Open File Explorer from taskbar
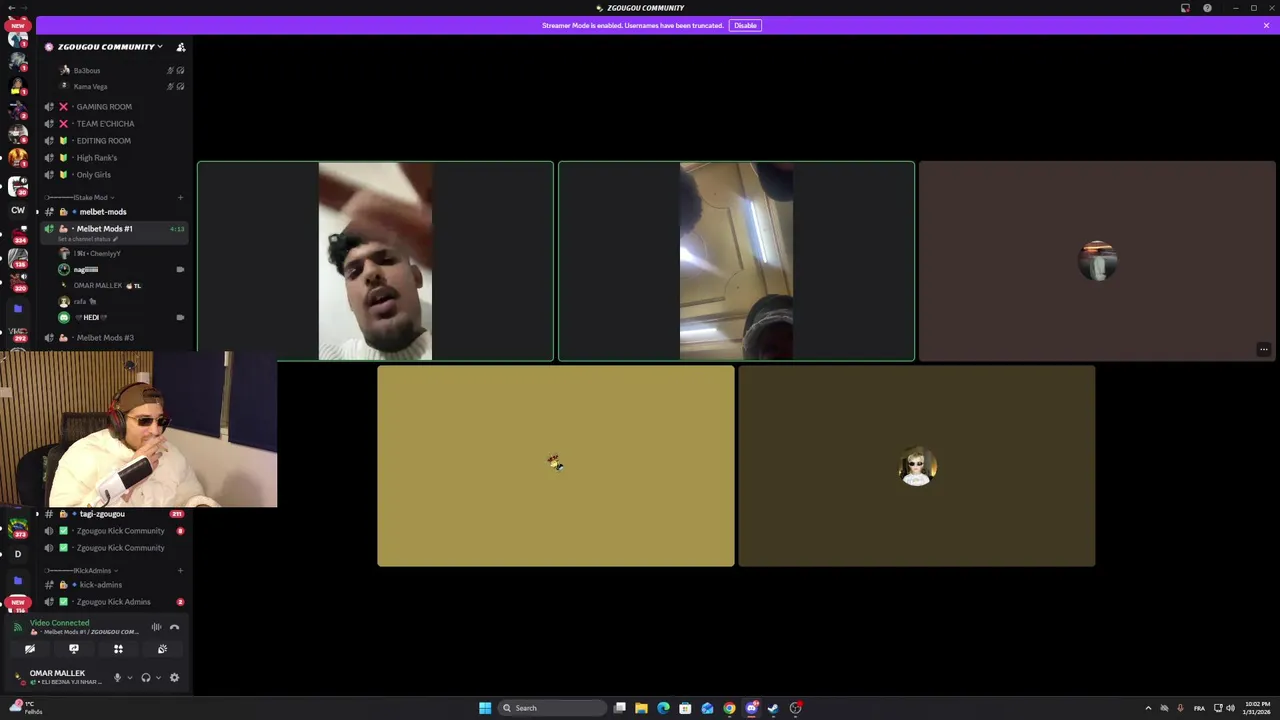The width and height of the screenshot is (1280, 720). coord(641,708)
